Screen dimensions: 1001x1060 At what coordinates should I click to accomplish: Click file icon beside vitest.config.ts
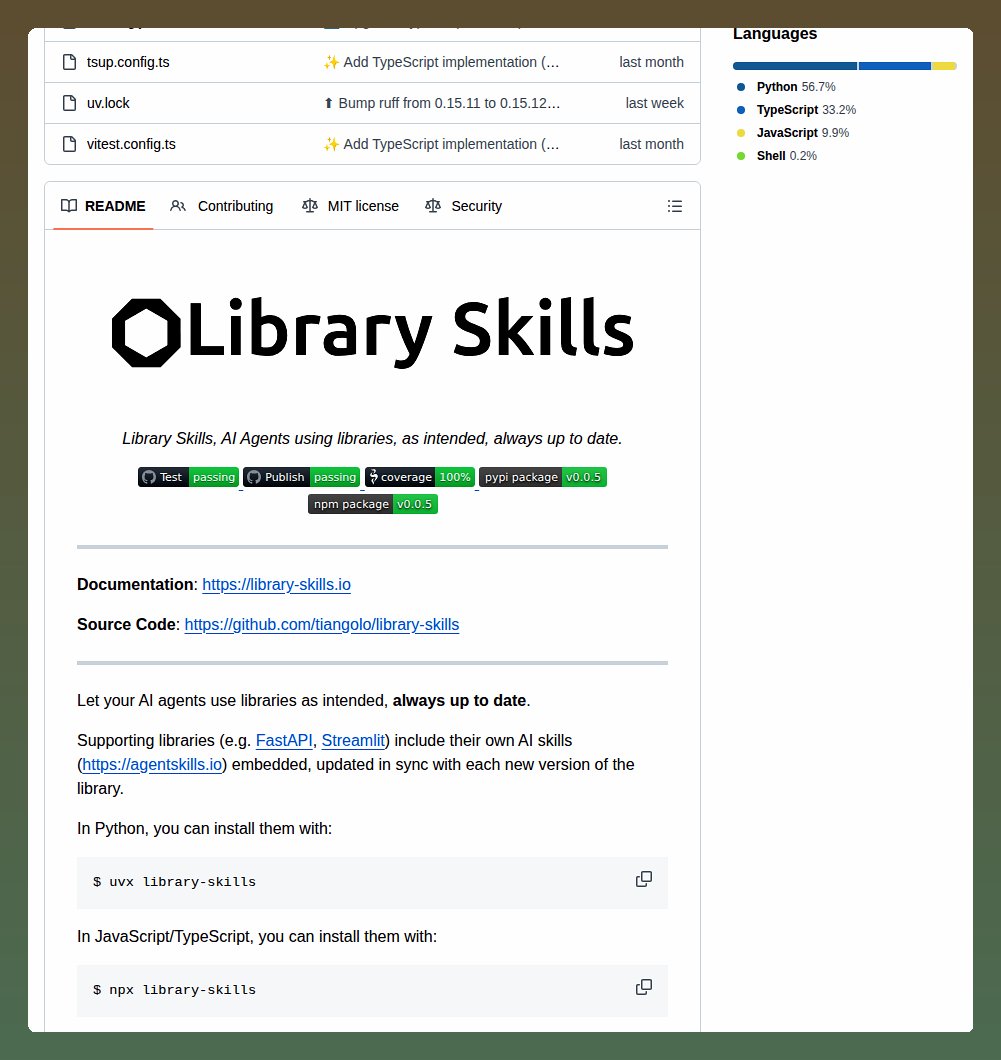click(69, 144)
